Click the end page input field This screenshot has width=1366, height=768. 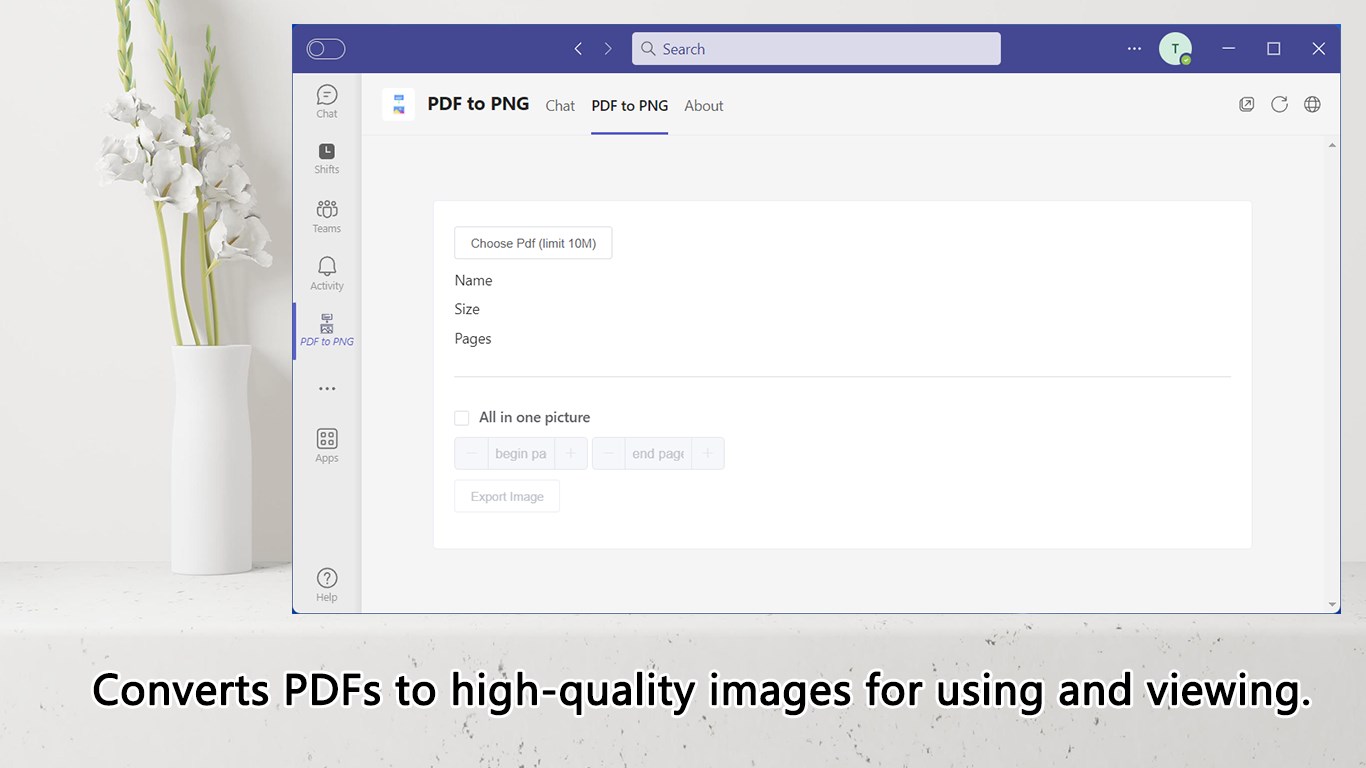coord(658,453)
